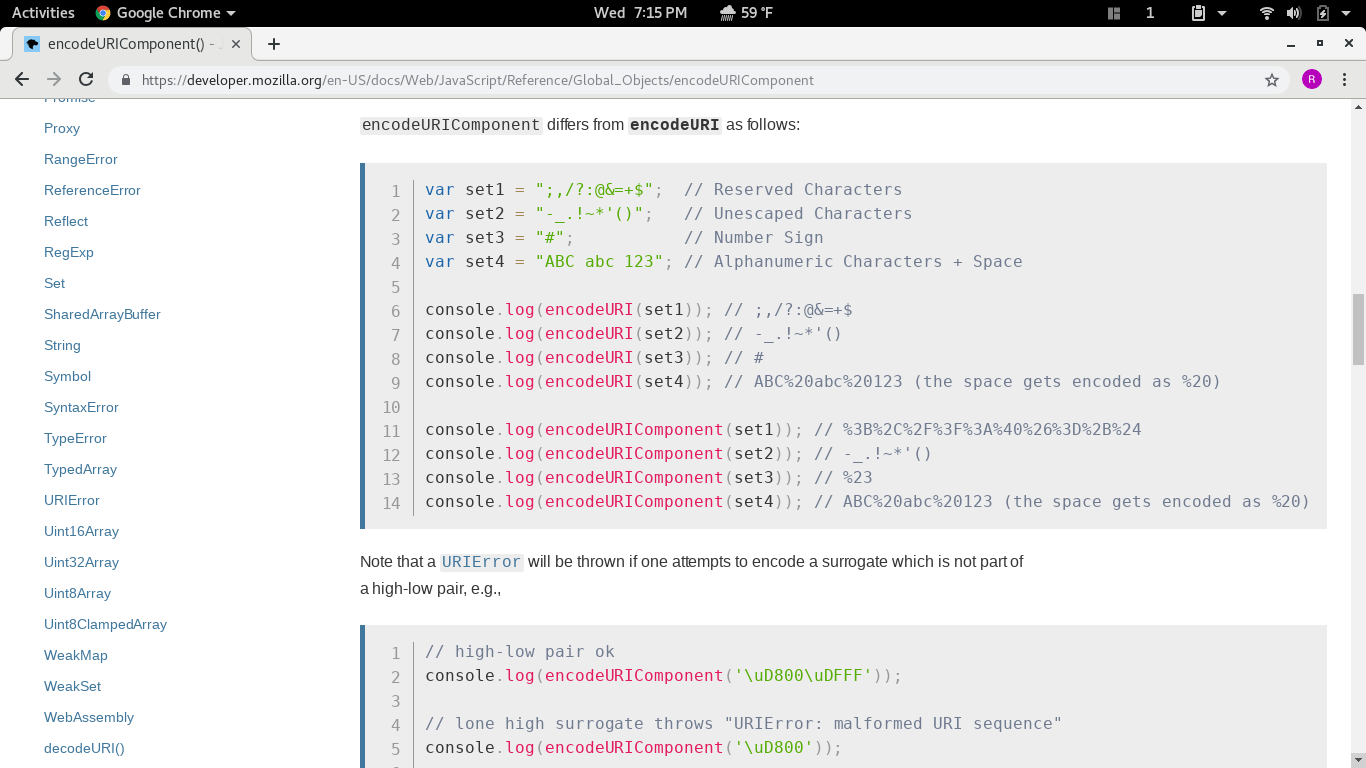This screenshot has width=1366, height=768.
Task: Reload the page with the refresh icon
Action: (86, 80)
